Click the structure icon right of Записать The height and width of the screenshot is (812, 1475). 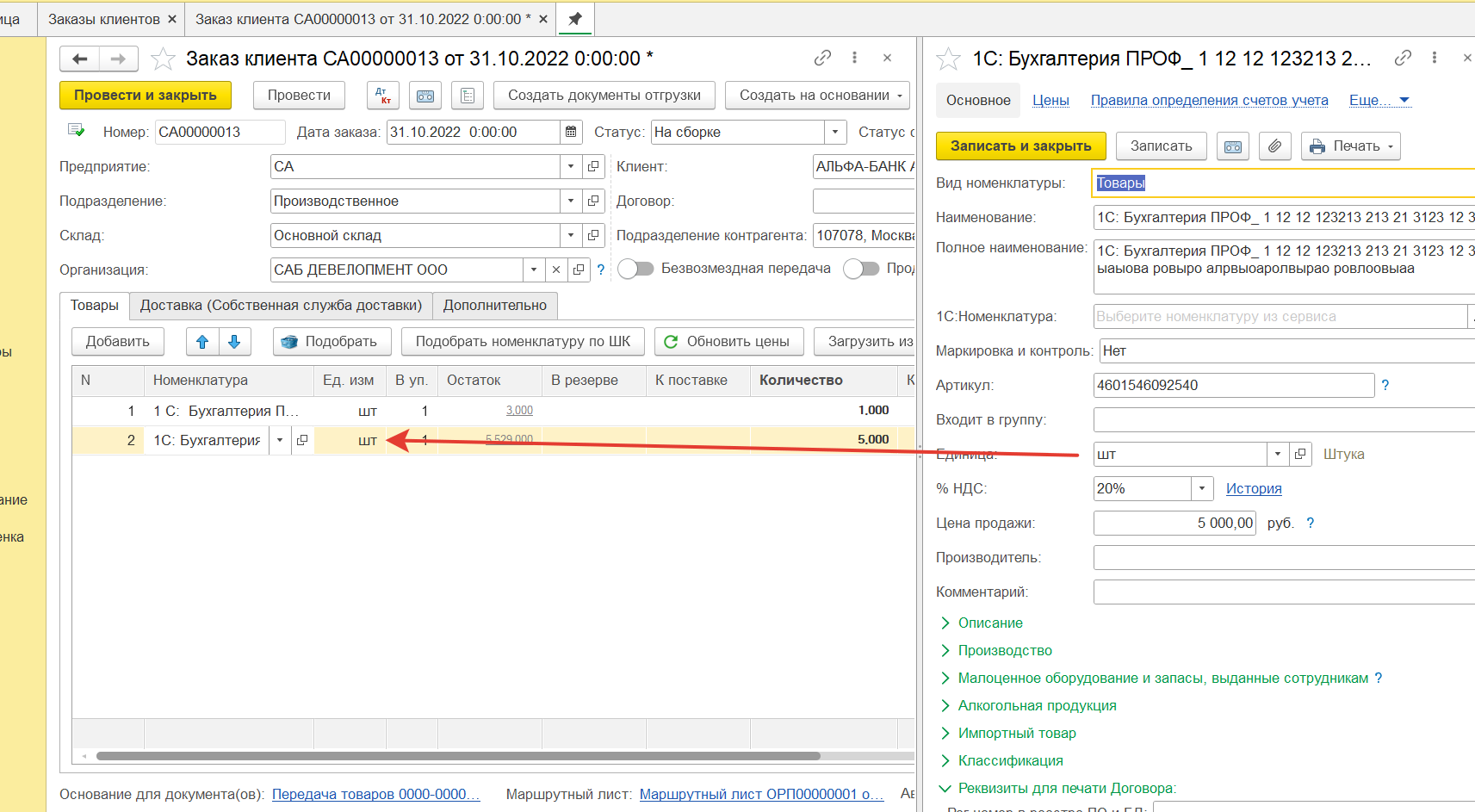pyautogui.click(x=1233, y=146)
